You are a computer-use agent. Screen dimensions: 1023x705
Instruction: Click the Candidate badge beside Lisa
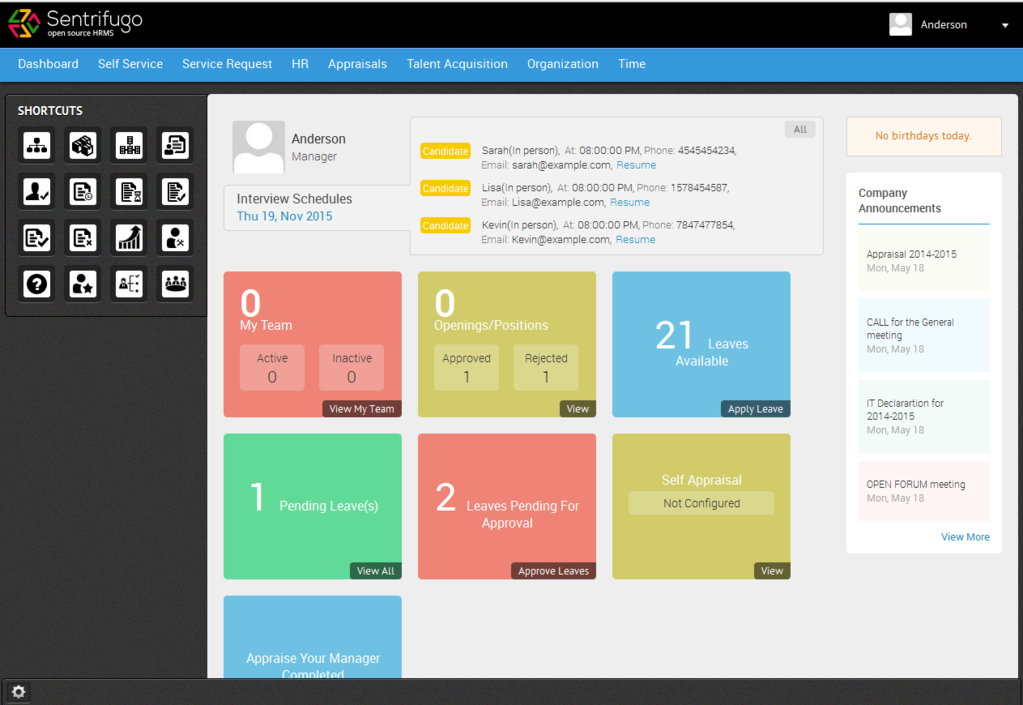[x=445, y=188]
